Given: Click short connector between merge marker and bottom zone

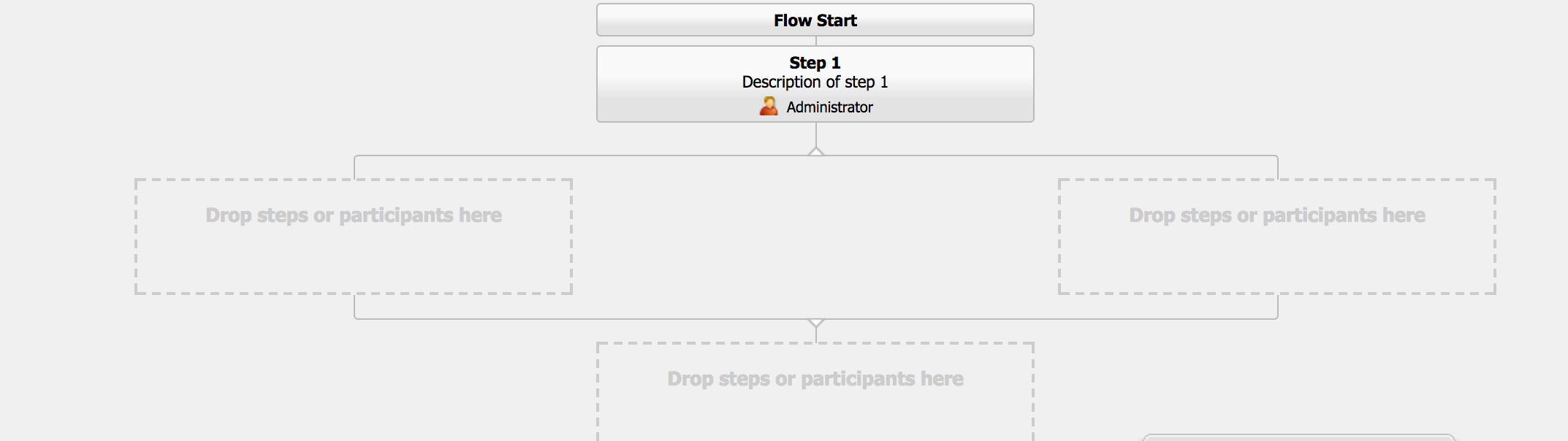Looking at the screenshot, I should tap(816, 334).
